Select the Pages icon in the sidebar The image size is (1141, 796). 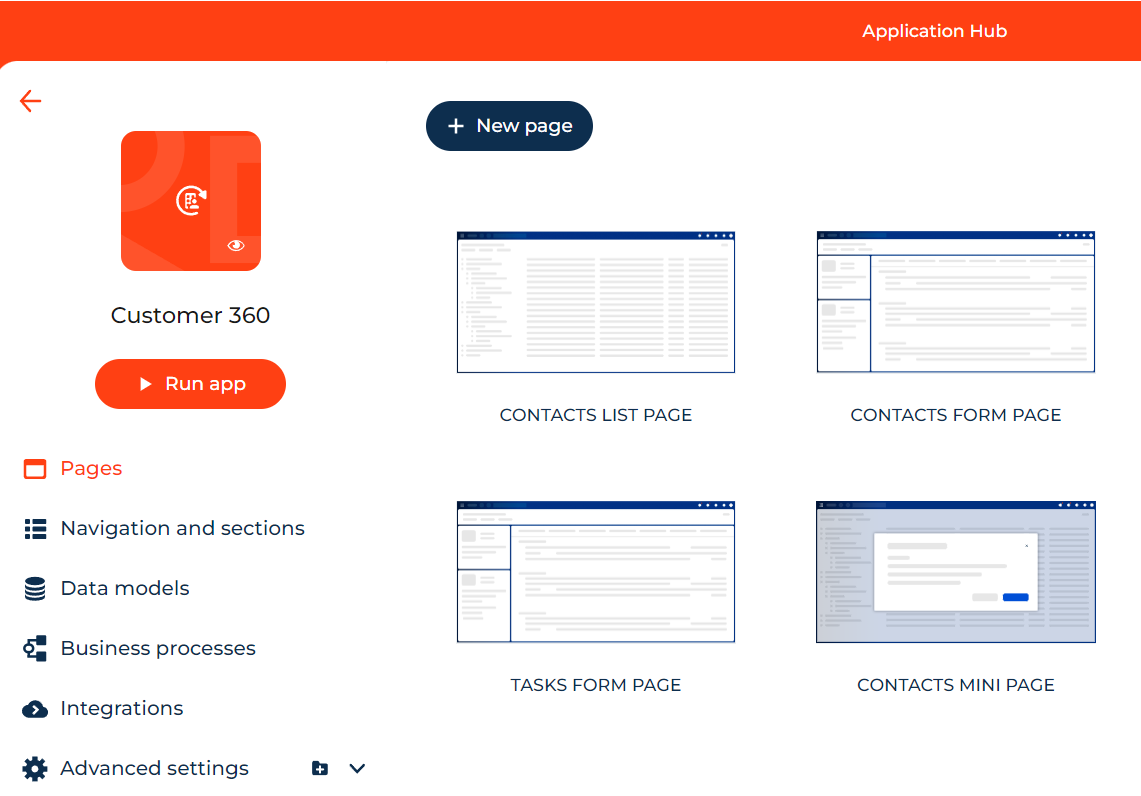[34, 468]
